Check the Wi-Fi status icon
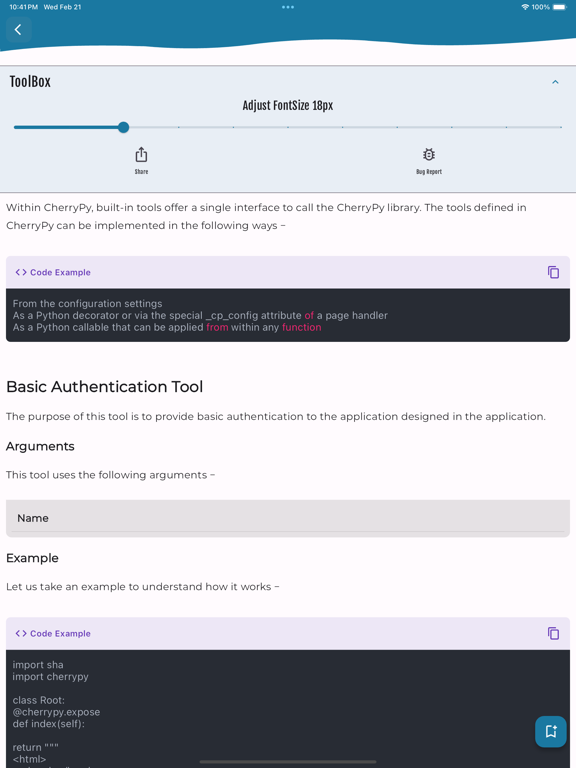The height and width of the screenshot is (768, 576). click(525, 7)
